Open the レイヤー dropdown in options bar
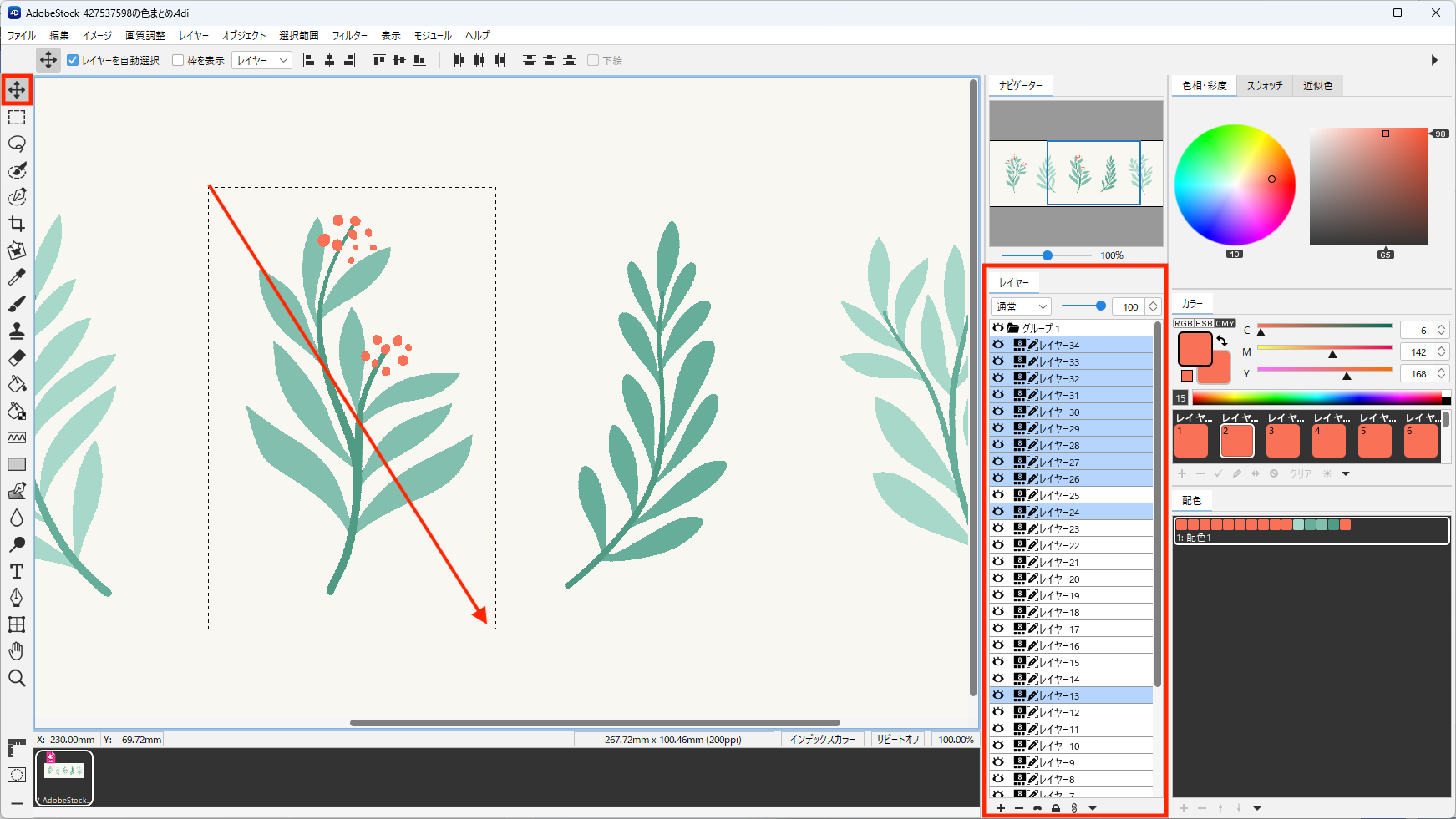The height and width of the screenshot is (819, 1456). click(262, 60)
